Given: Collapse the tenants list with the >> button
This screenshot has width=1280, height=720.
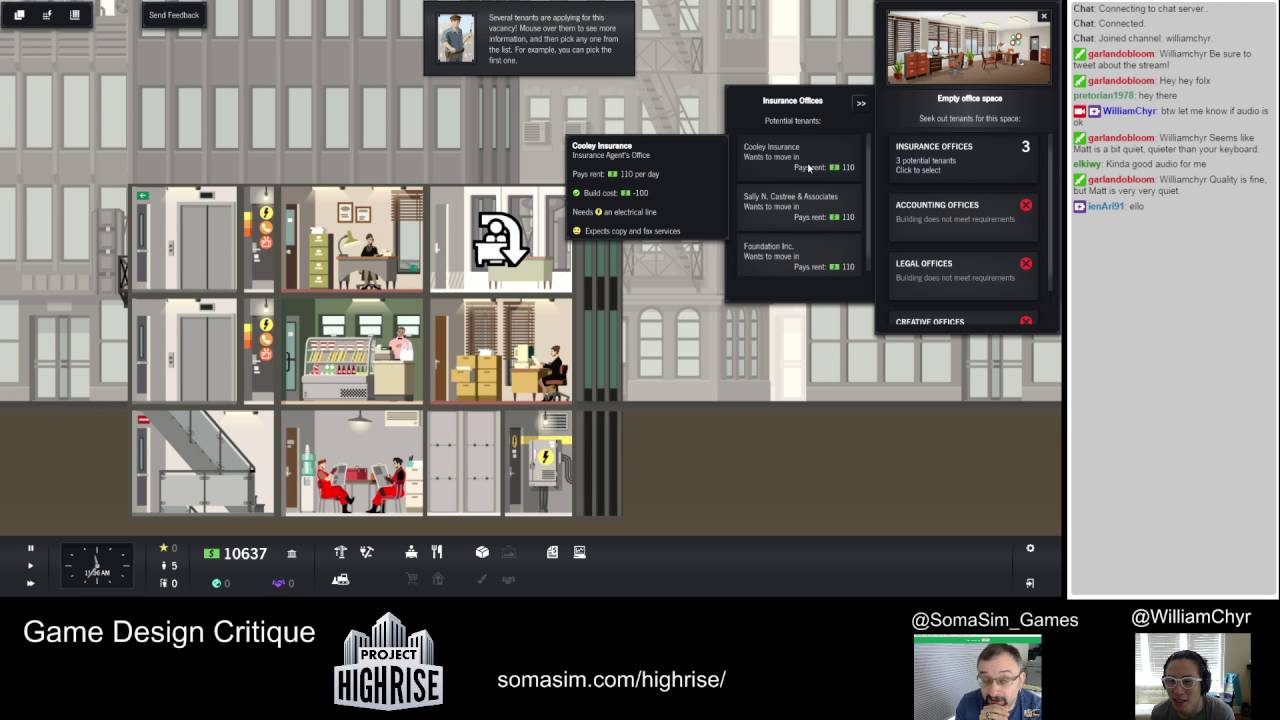Looking at the screenshot, I should point(860,103).
